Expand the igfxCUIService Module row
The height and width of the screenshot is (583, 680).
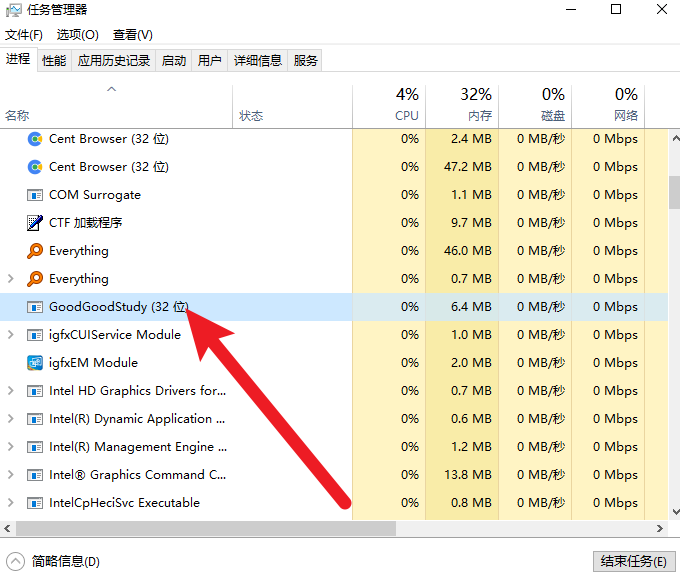[x=11, y=335]
